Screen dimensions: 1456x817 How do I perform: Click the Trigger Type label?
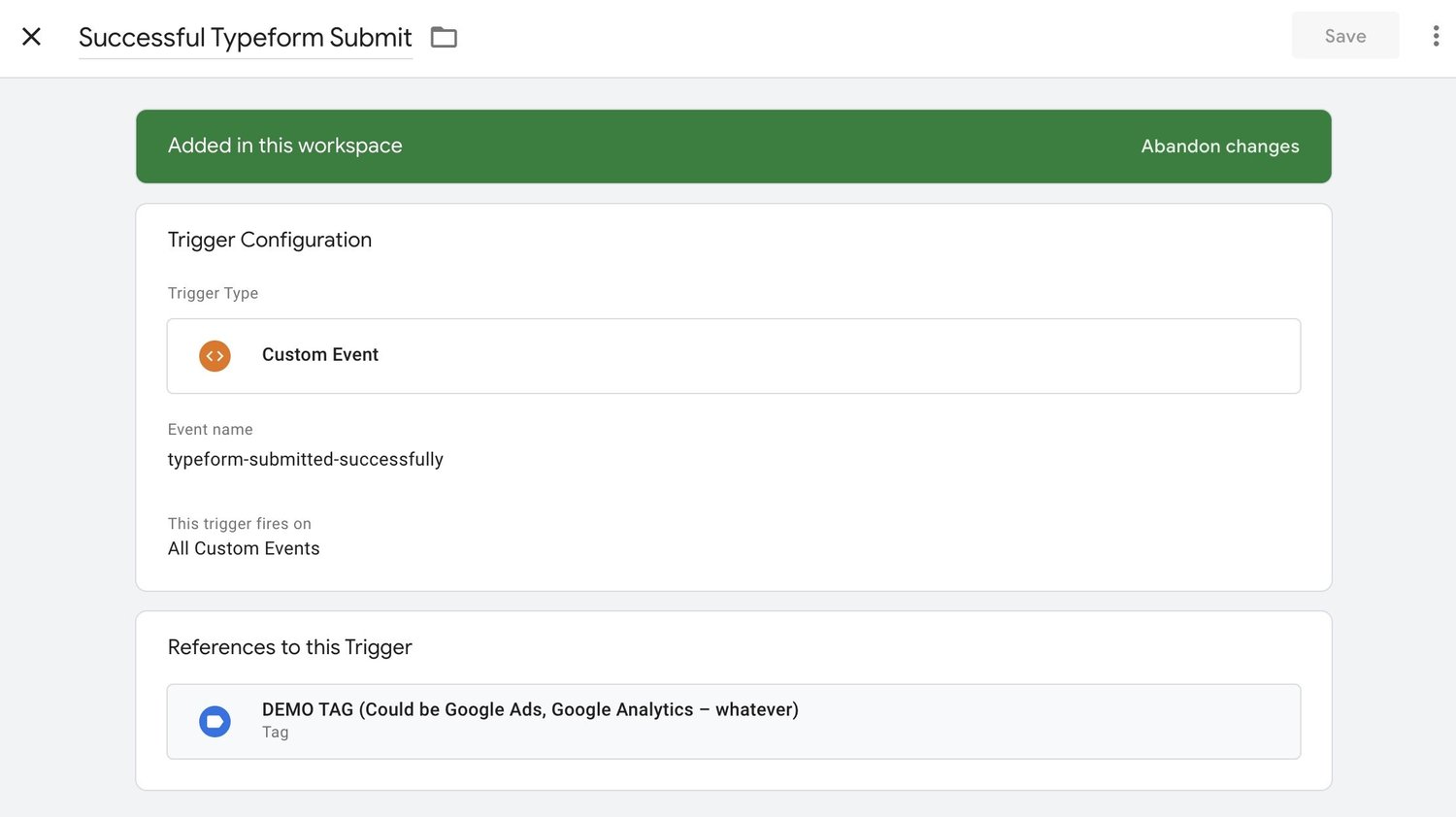[x=213, y=293]
